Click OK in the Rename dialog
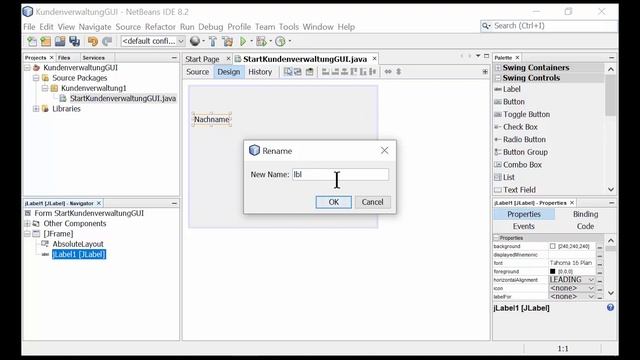 [333, 202]
